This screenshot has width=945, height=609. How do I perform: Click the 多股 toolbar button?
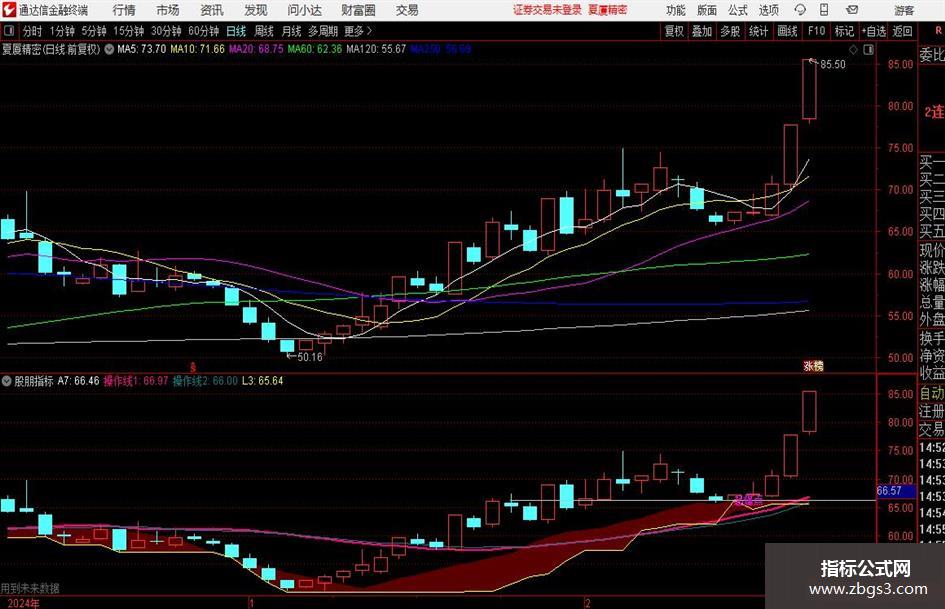pyautogui.click(x=730, y=31)
